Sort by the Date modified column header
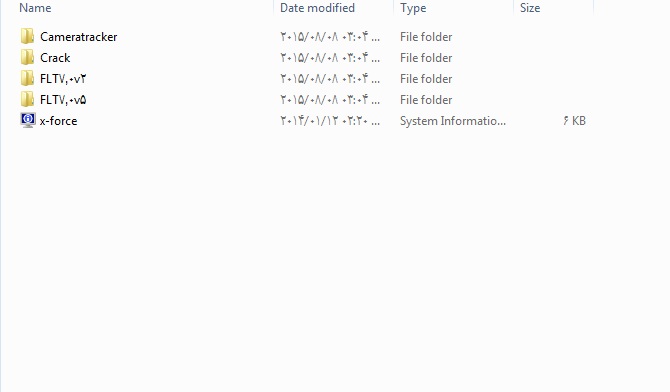This screenshot has width=670, height=392. (x=317, y=8)
